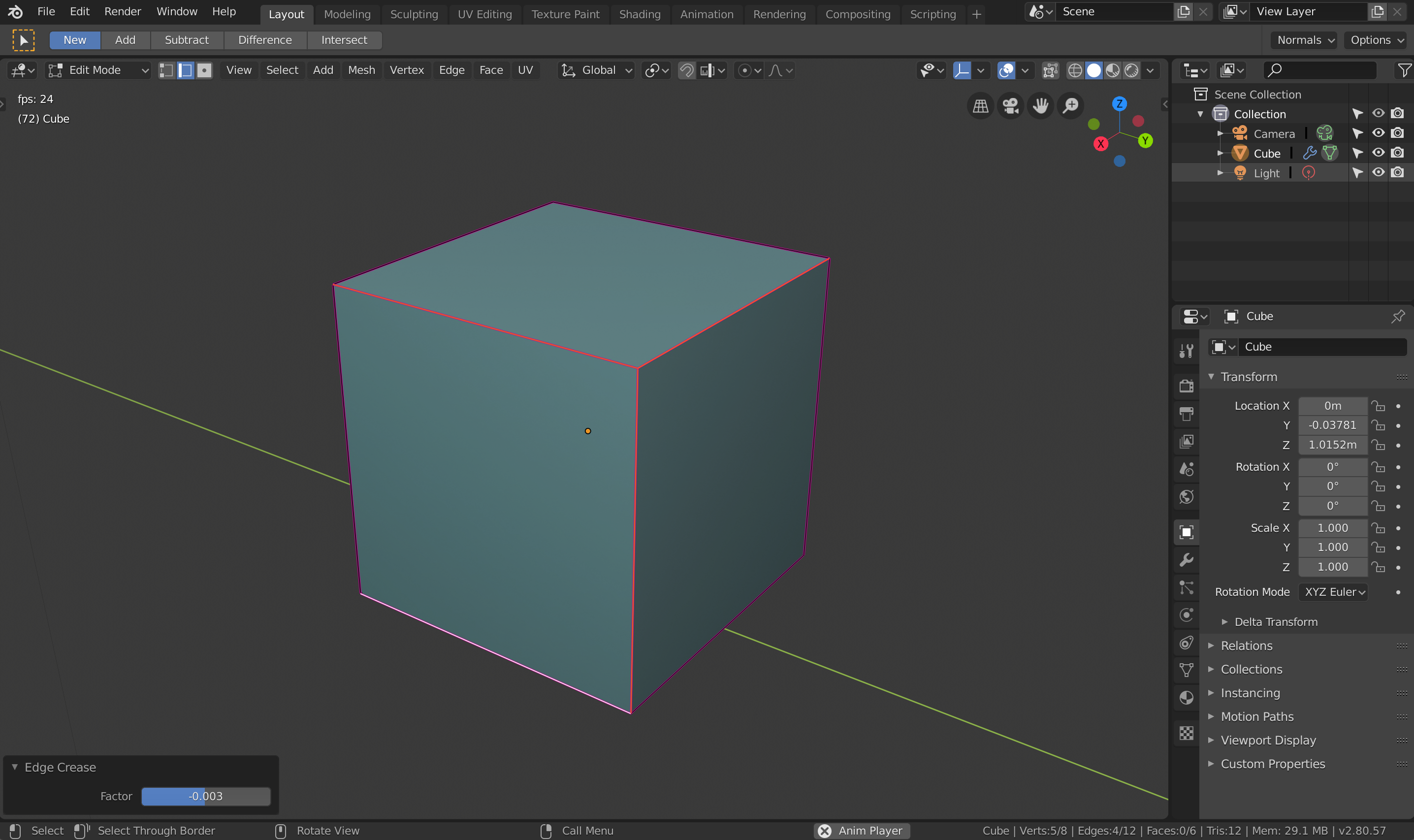
Task: Open the World properties tab icon
Action: pos(1187,497)
